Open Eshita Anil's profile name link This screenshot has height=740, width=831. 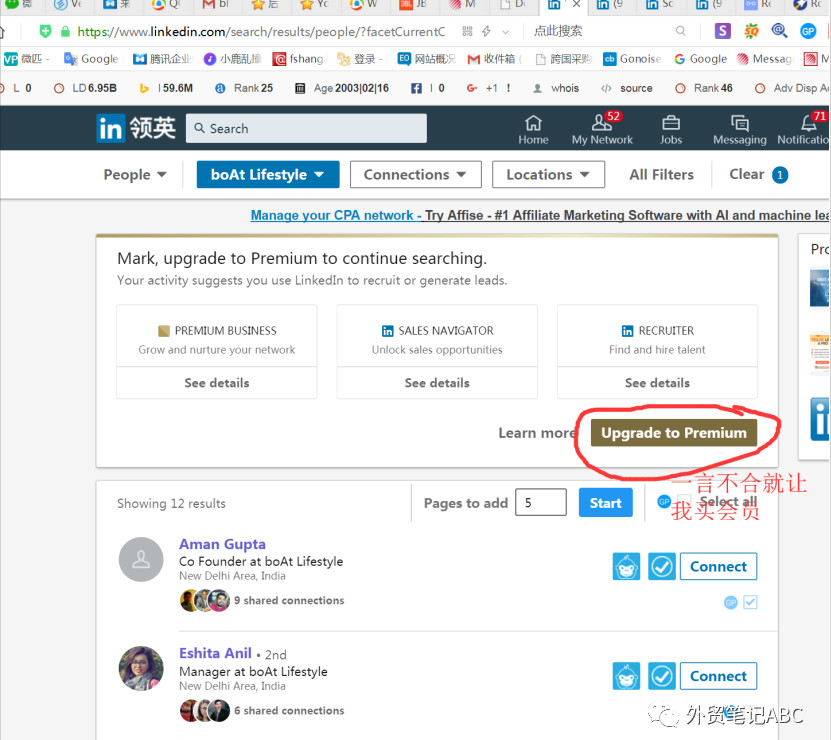click(215, 653)
